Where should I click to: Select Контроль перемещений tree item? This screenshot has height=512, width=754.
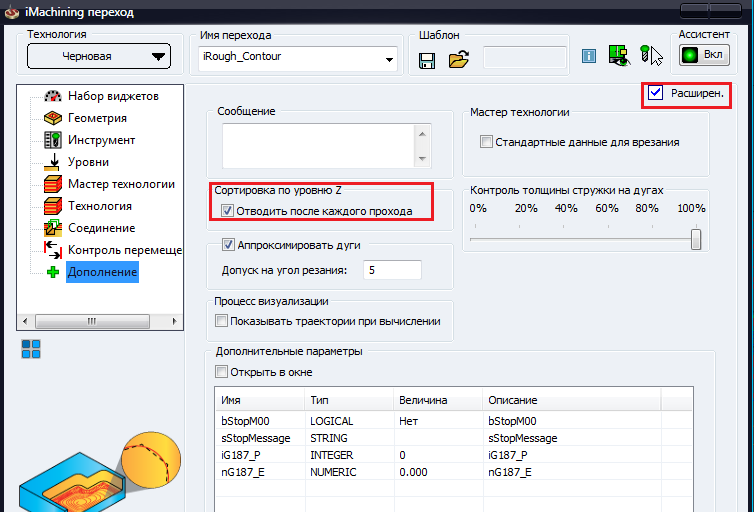coord(125,250)
